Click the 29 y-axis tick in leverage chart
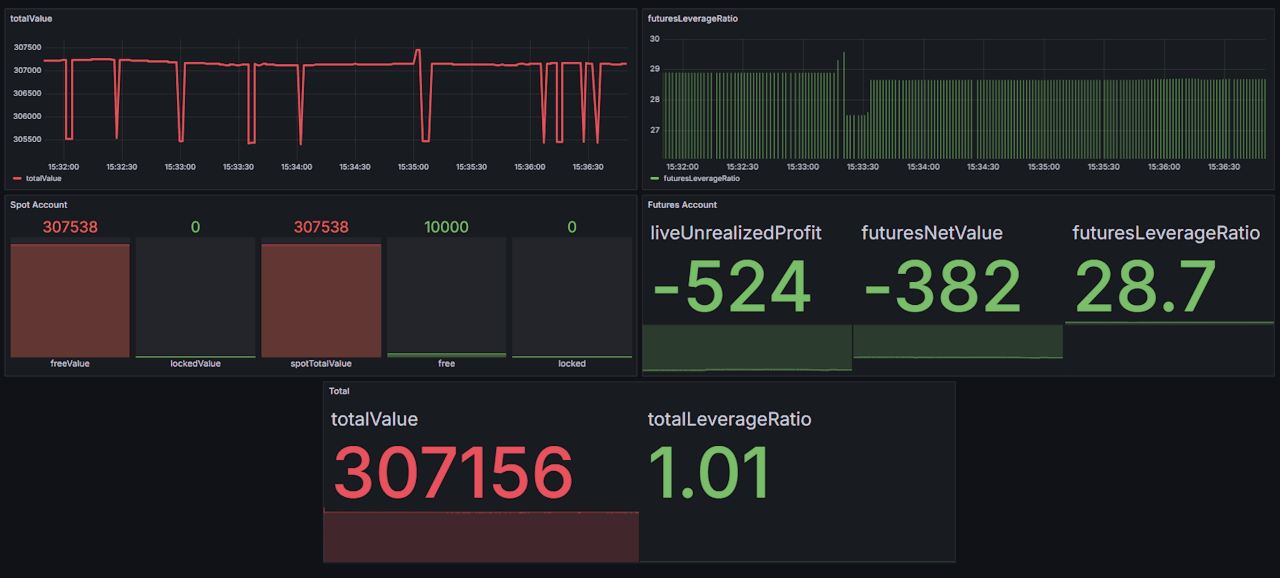 pos(655,69)
